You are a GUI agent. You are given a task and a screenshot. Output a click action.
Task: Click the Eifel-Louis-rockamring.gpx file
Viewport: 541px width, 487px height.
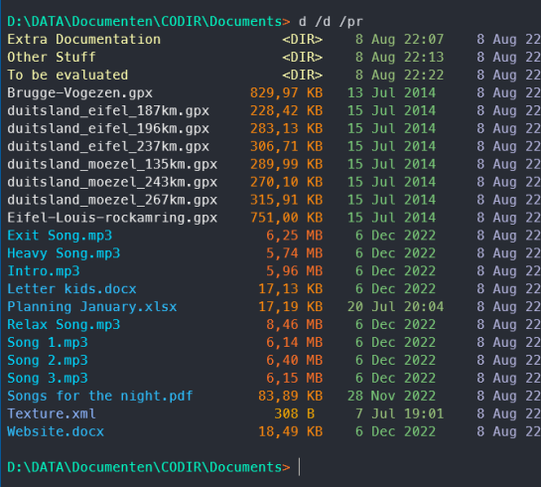tap(112, 218)
